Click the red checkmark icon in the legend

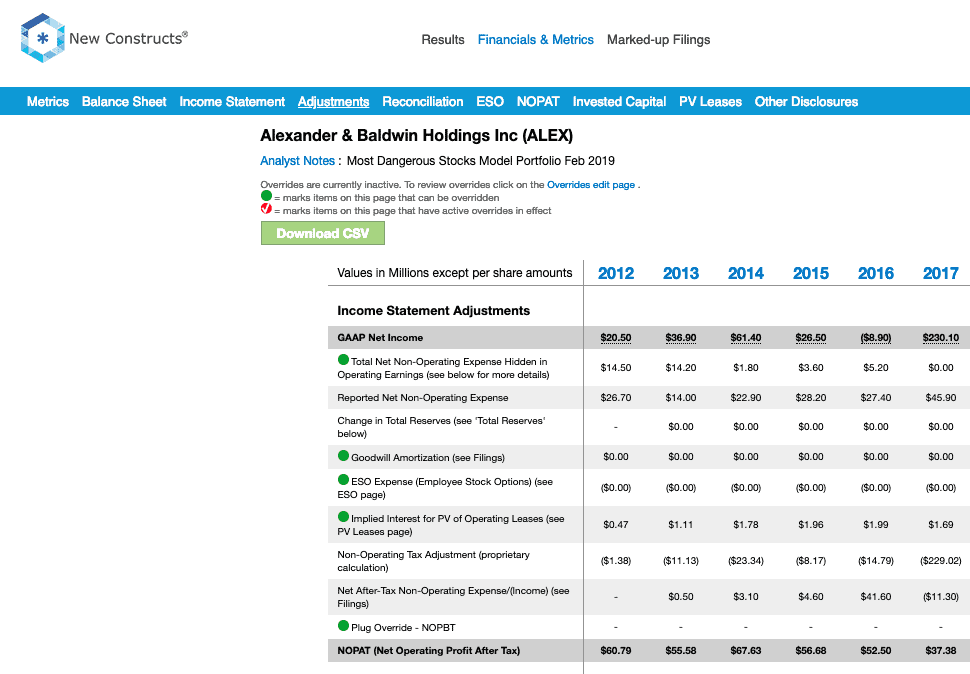[267, 209]
